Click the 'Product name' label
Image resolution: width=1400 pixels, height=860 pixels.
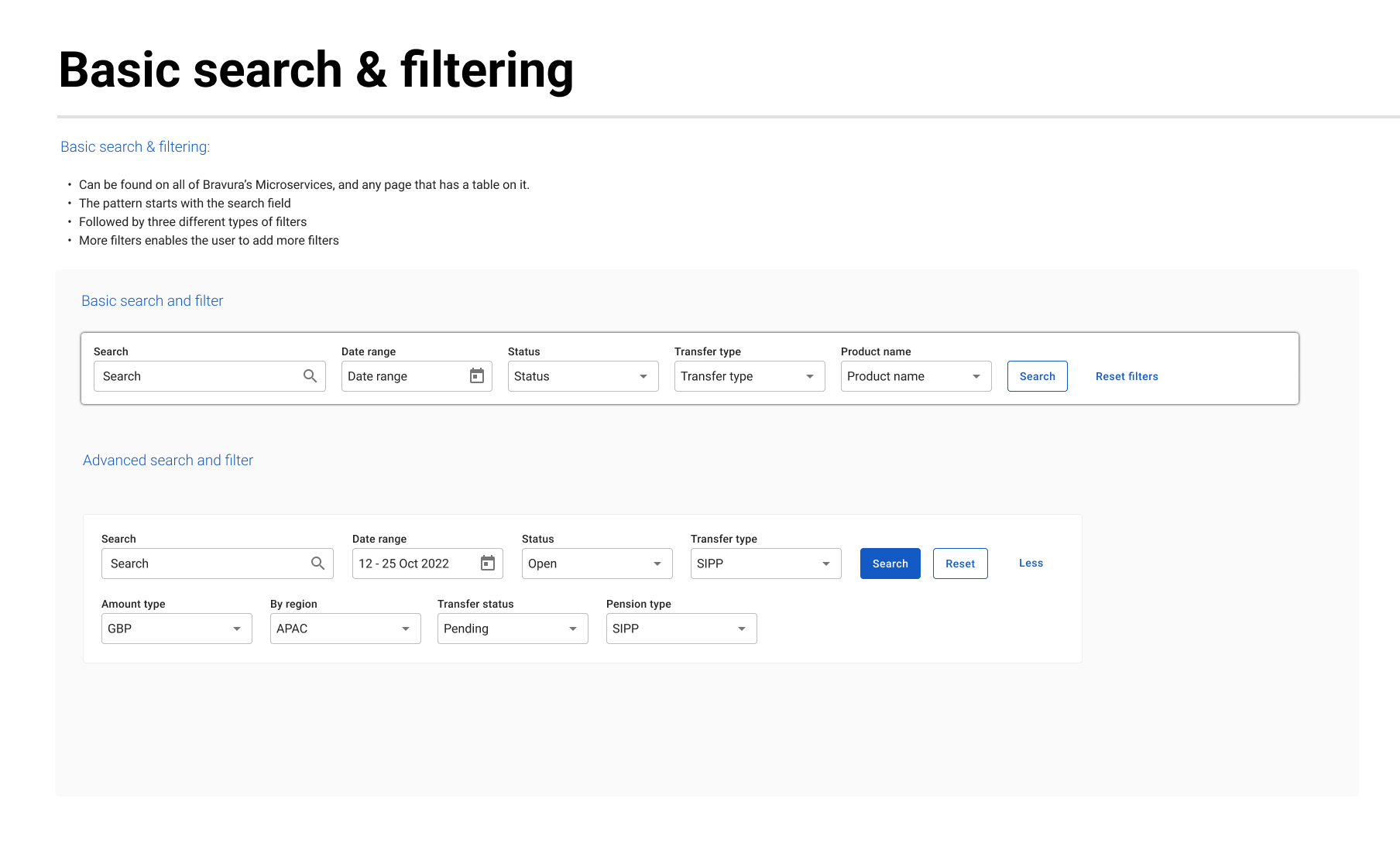point(876,351)
